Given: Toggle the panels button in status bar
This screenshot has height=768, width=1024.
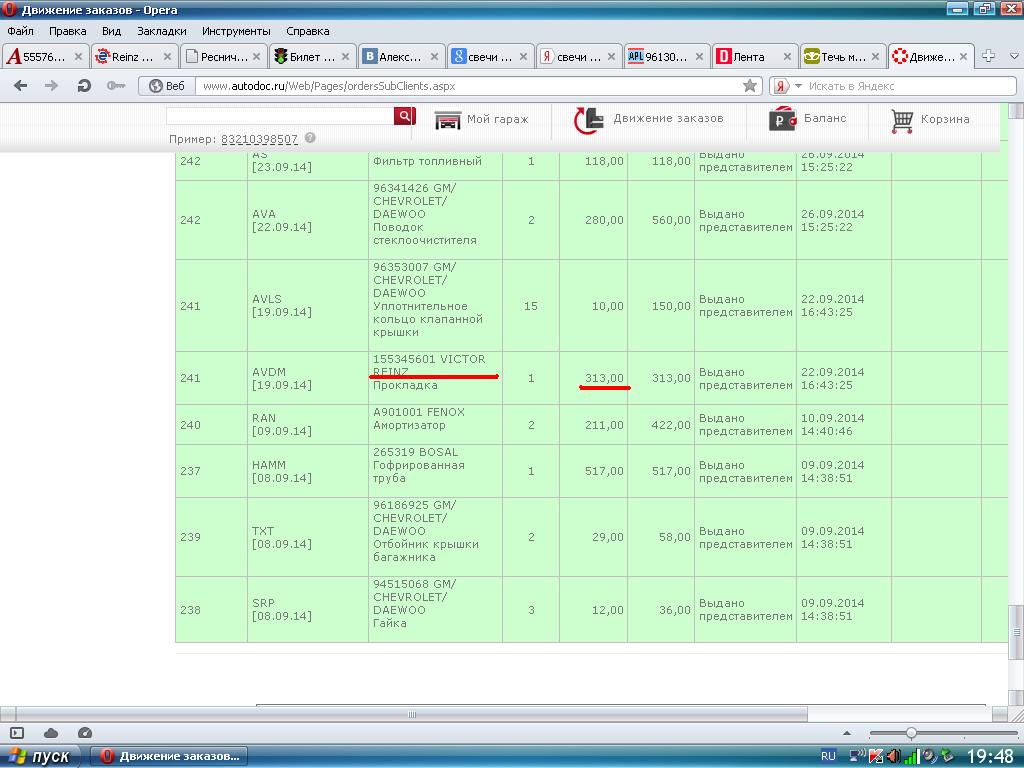Looking at the screenshot, I should pos(17,733).
